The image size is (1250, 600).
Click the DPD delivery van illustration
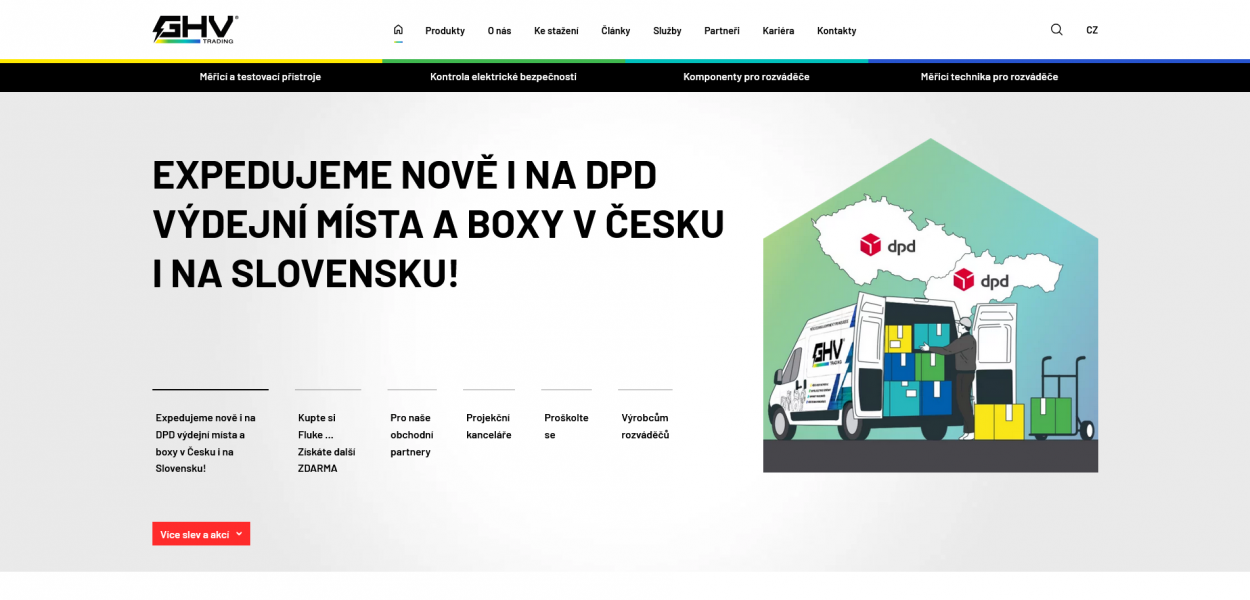(x=930, y=305)
